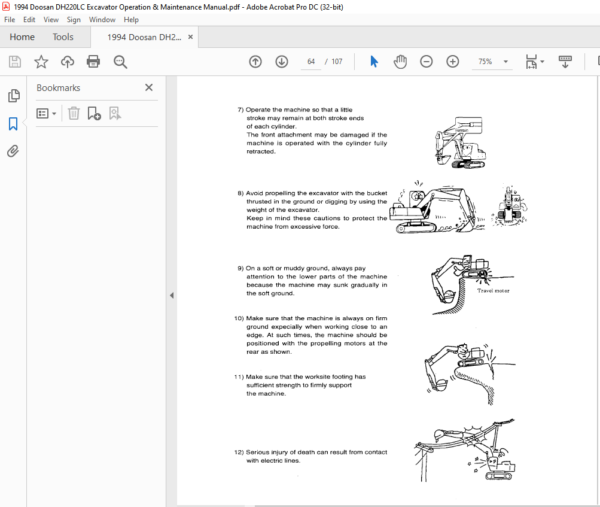
Task: Add a new bookmark icon
Action: point(94,113)
